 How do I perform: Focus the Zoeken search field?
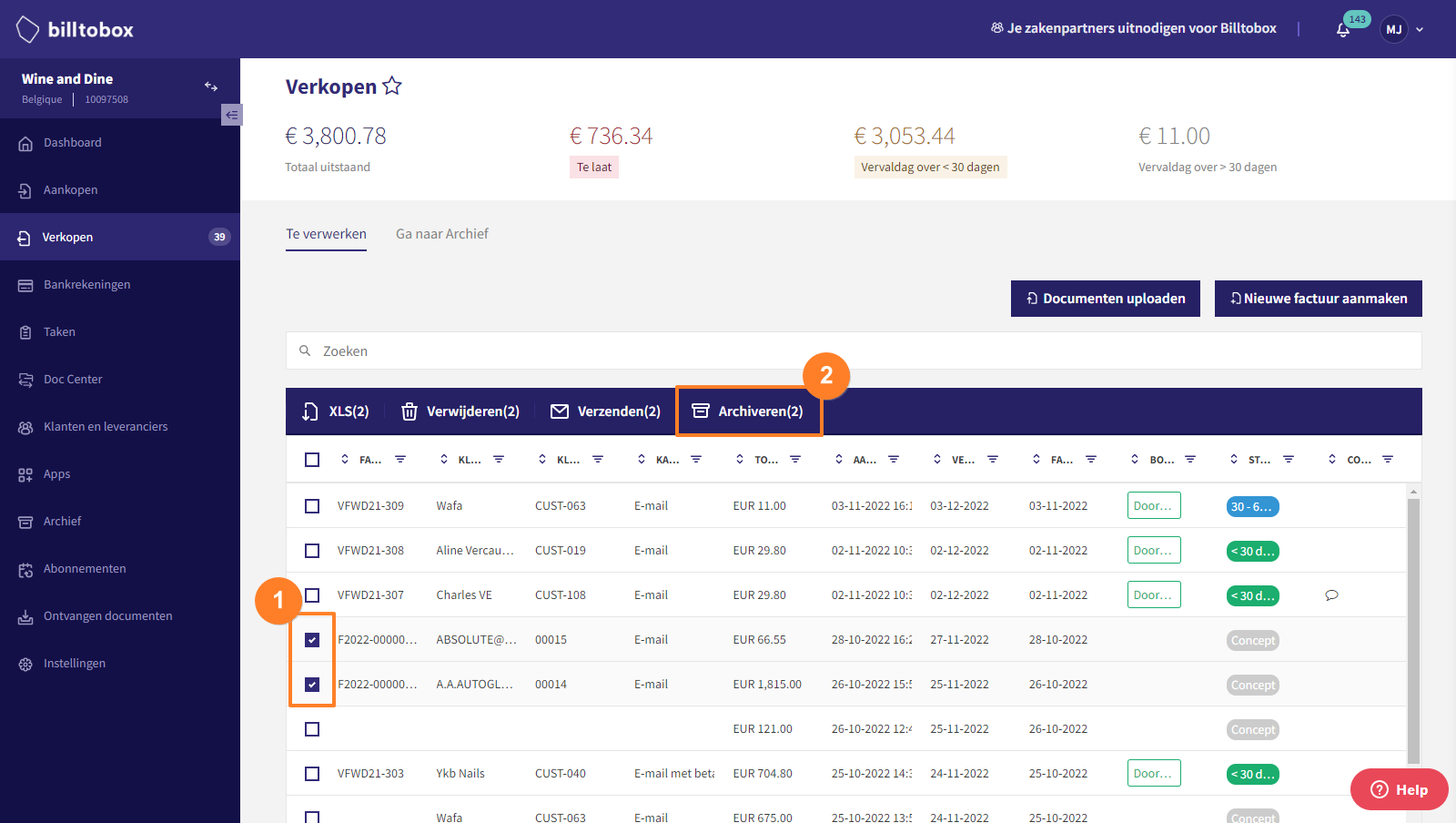pos(854,351)
